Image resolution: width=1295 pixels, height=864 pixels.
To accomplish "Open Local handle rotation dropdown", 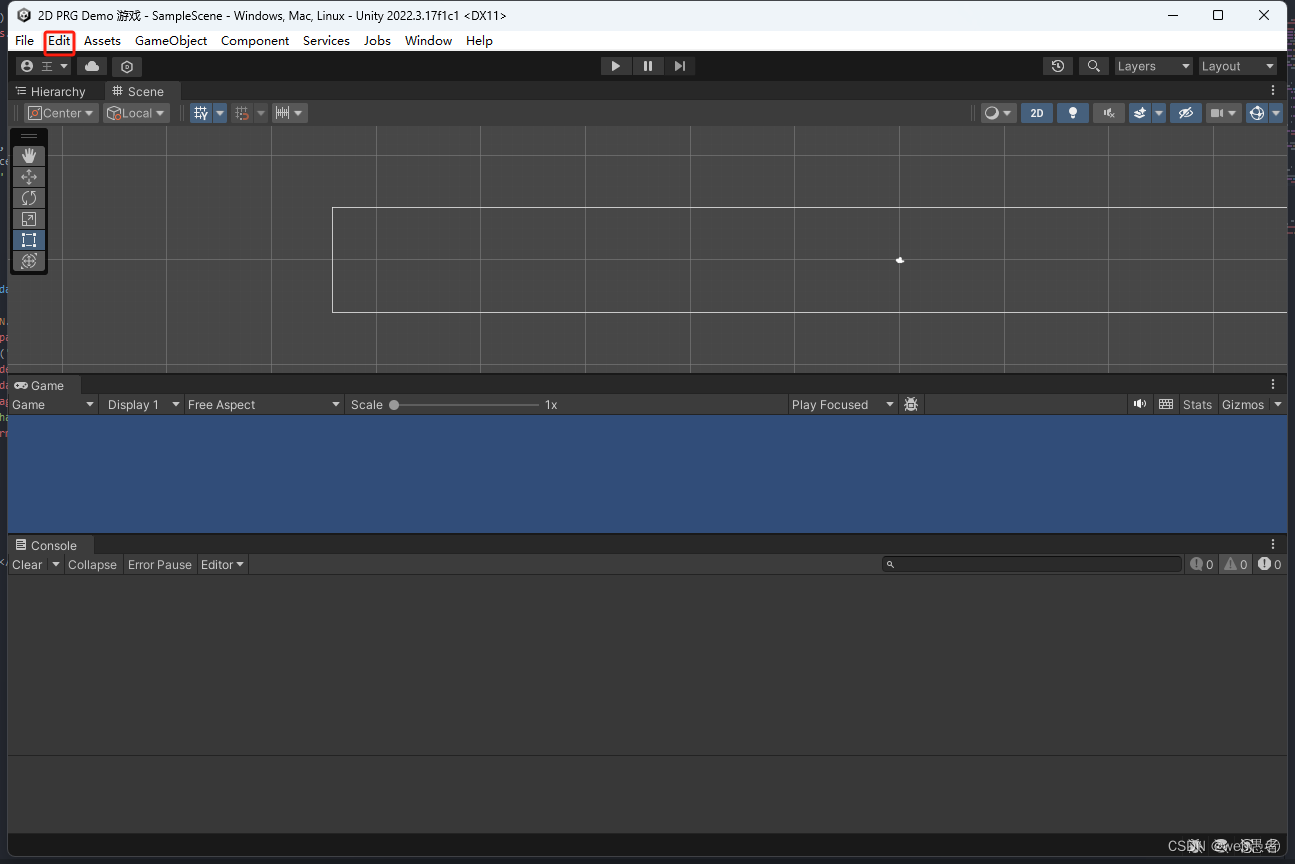I will click(137, 113).
